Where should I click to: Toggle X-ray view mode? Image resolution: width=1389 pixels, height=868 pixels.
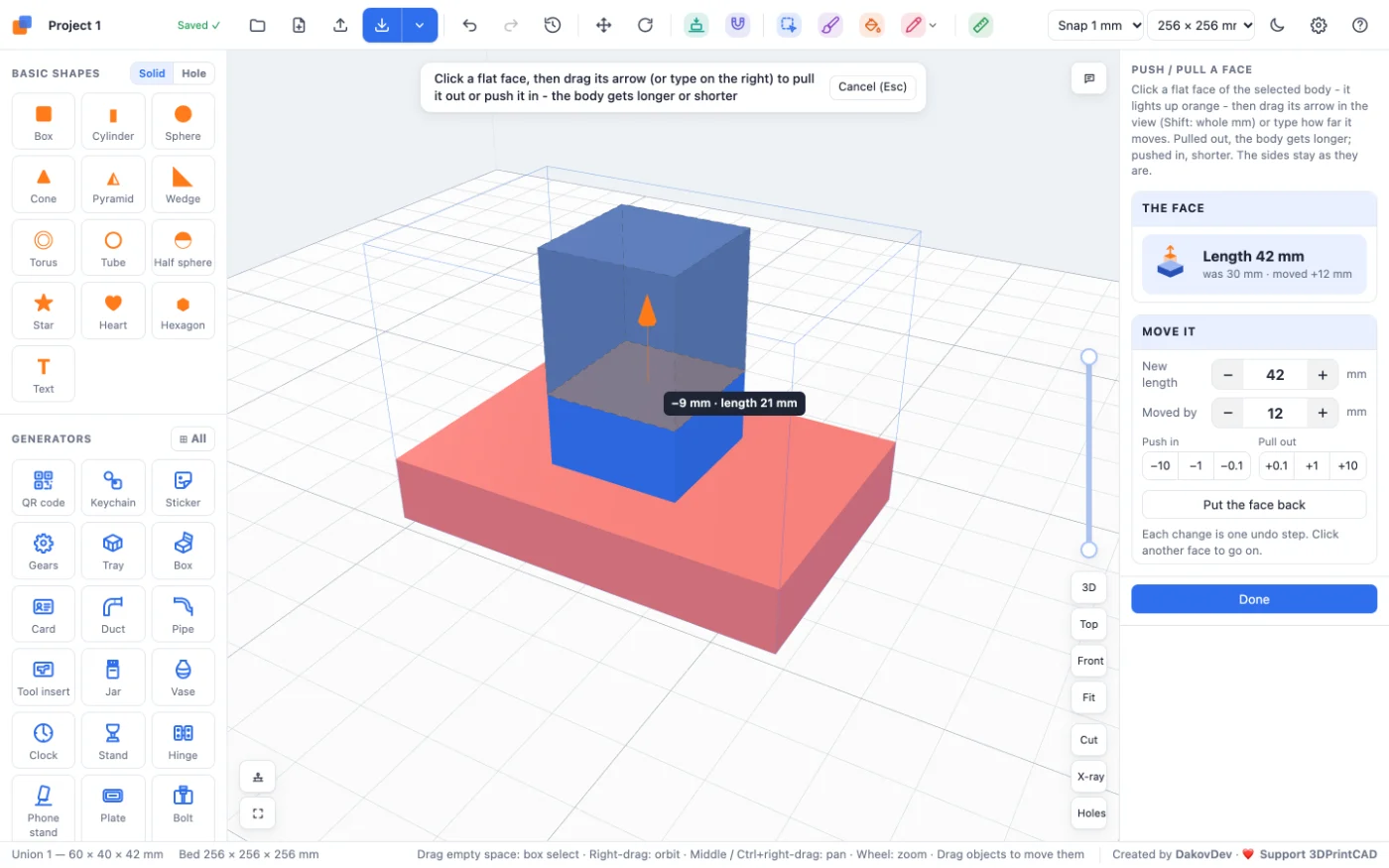[1089, 777]
